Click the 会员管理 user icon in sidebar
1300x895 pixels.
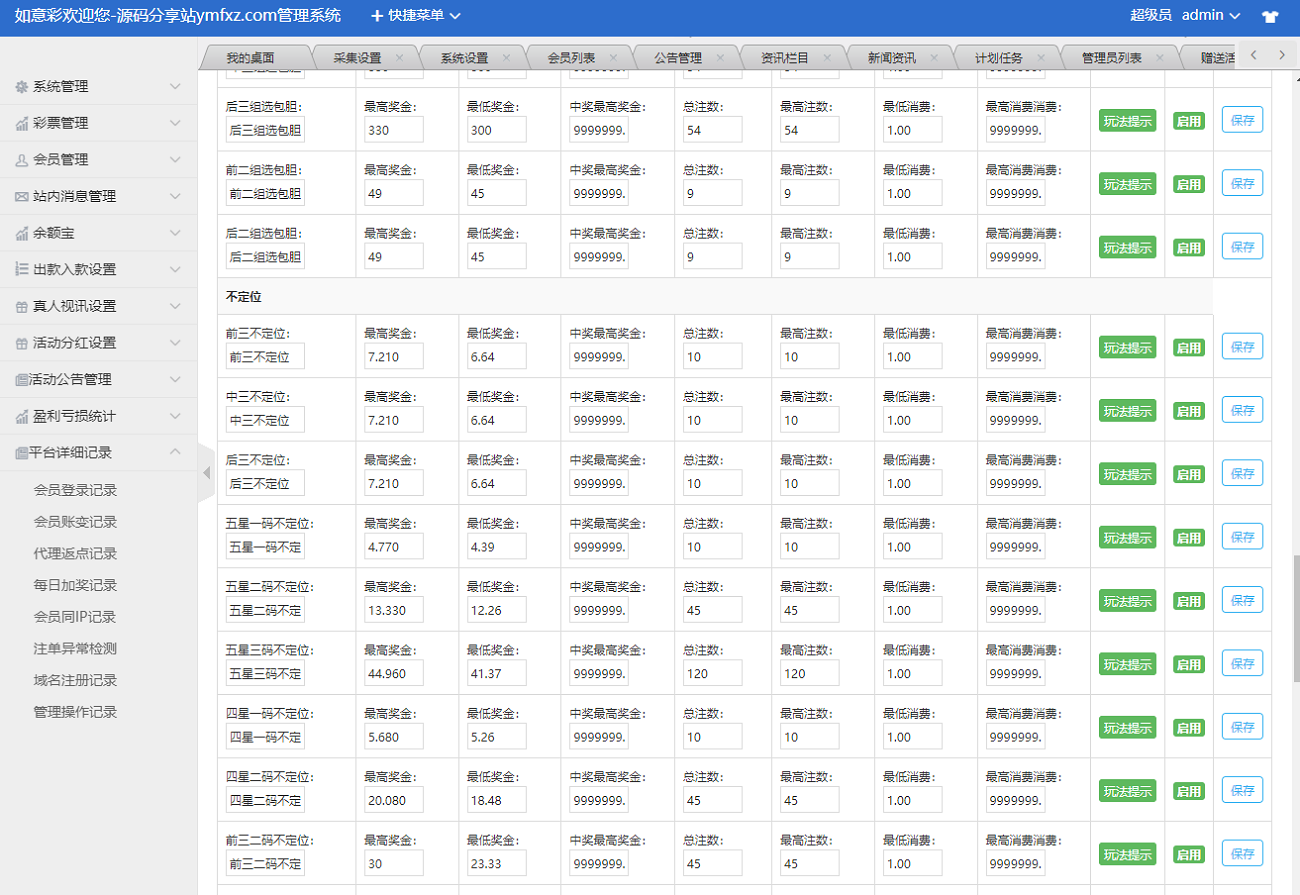pyautogui.click(x=21, y=160)
